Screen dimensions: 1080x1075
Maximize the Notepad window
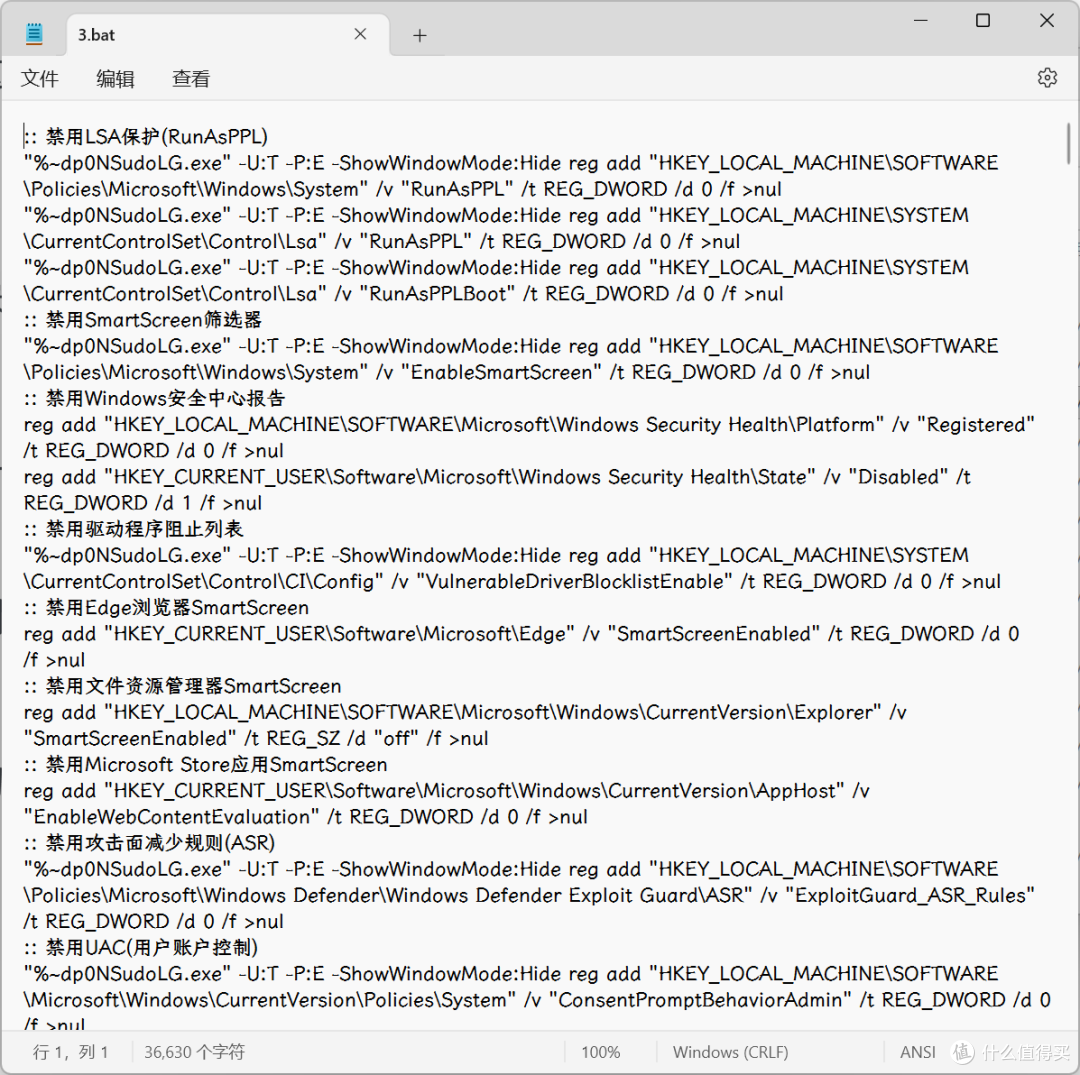983,21
